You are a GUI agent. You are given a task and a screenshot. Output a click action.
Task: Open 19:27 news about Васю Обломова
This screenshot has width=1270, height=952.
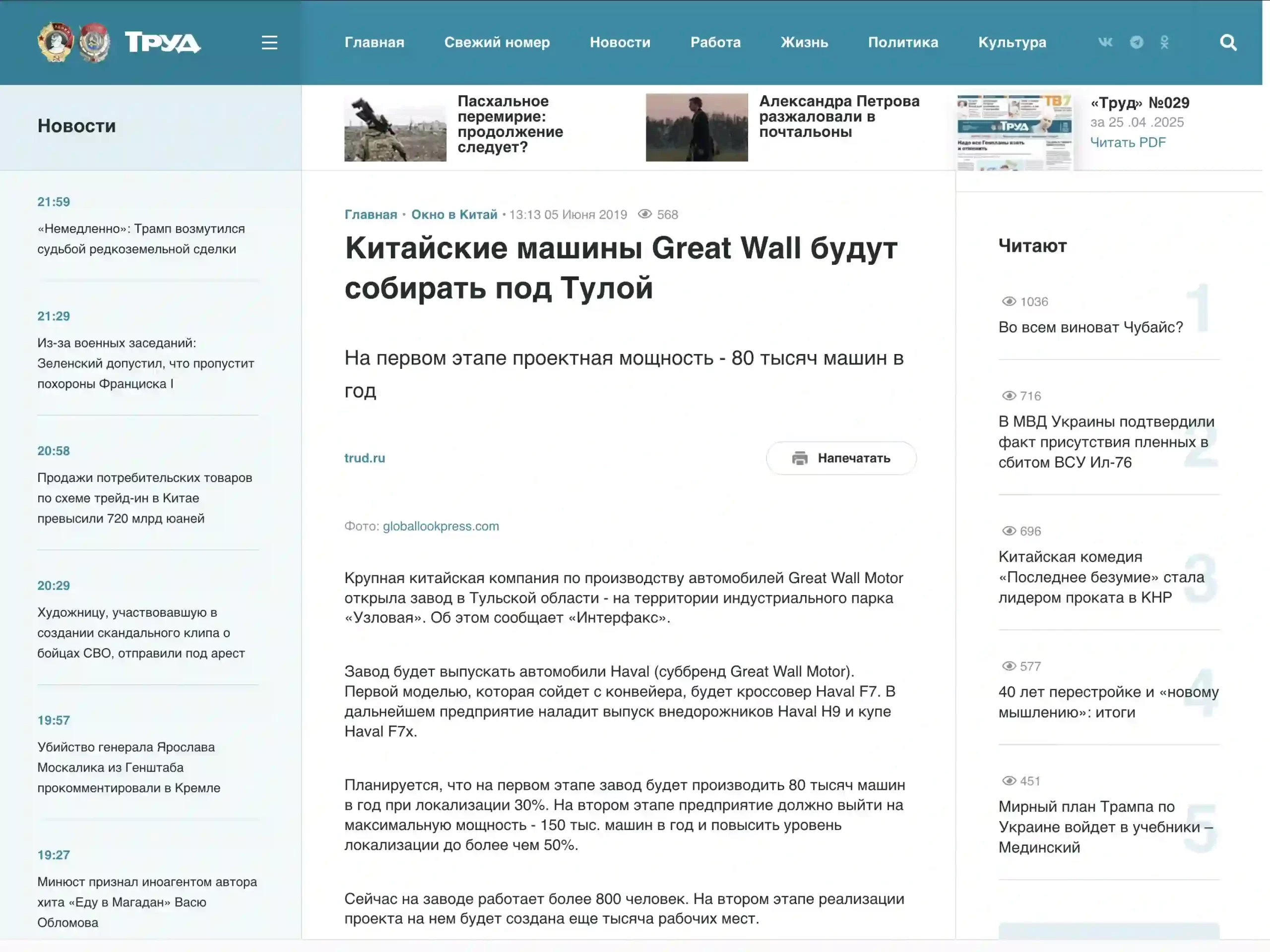[x=147, y=901]
